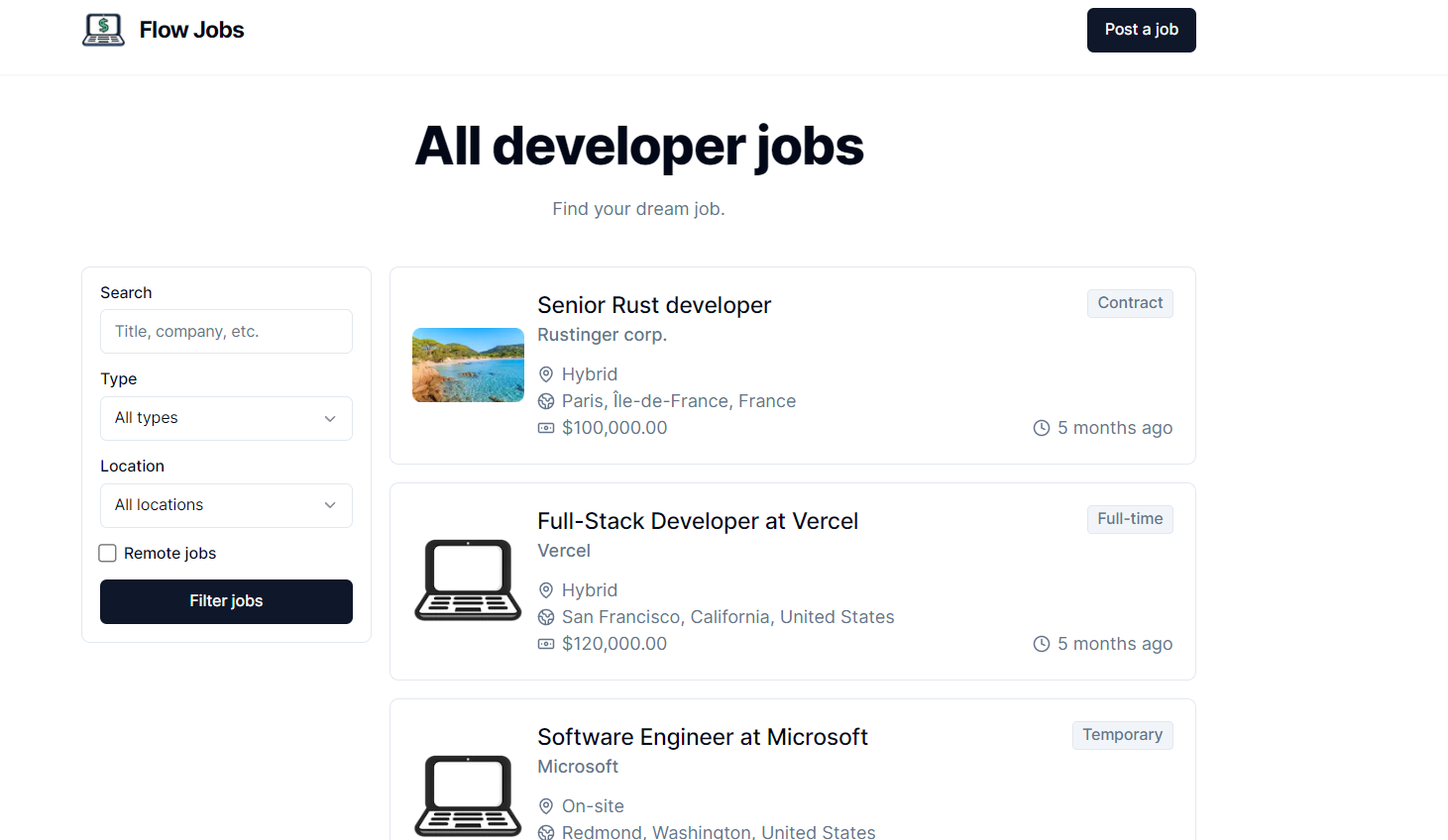Click the globe icon next to San Francisco
Screen dimensions: 1448x840
[x=546, y=617]
